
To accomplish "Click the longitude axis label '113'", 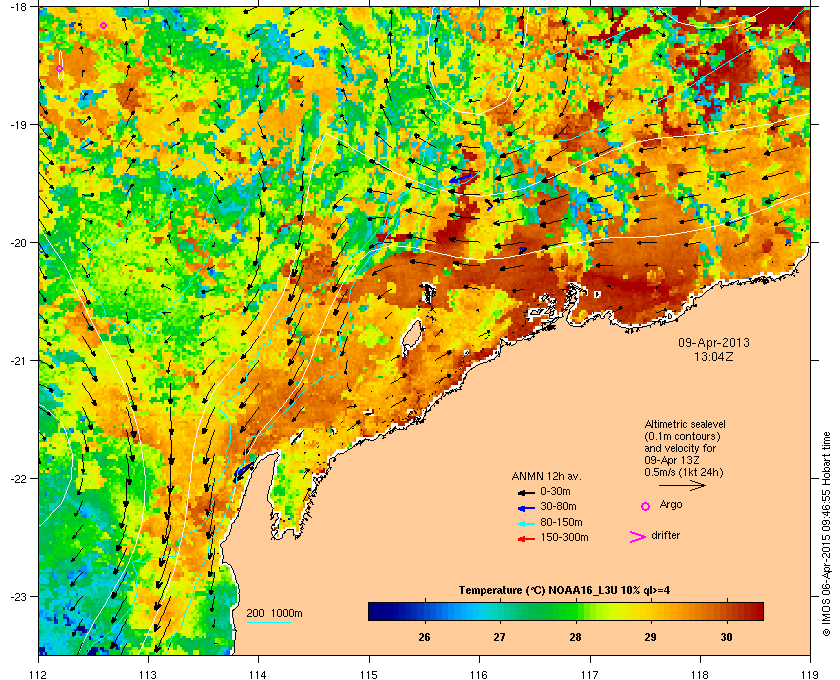I will click(148, 674).
